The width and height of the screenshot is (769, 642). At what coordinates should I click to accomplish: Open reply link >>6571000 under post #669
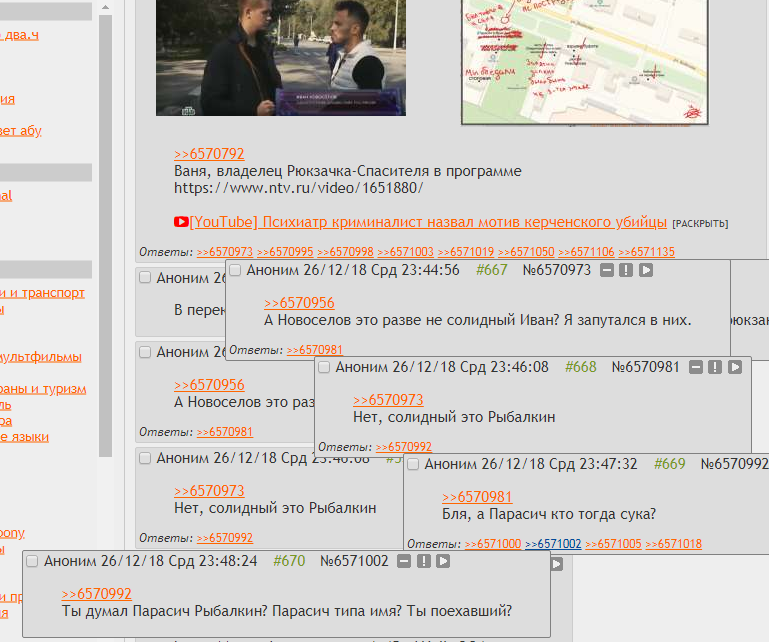pos(493,544)
